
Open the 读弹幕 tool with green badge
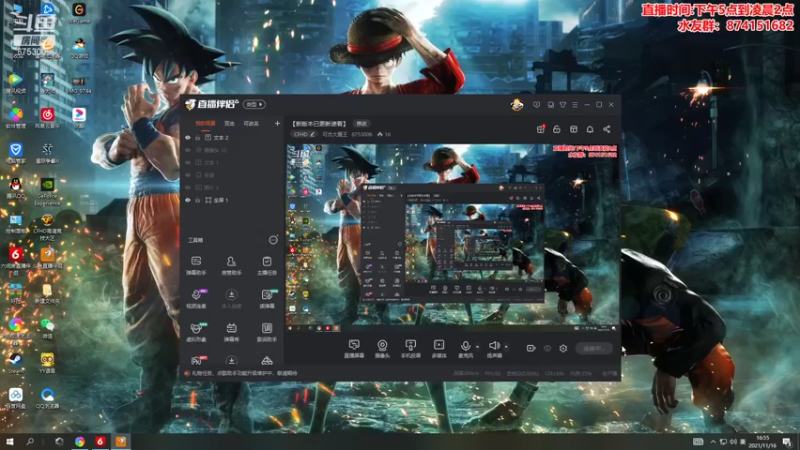click(267, 299)
